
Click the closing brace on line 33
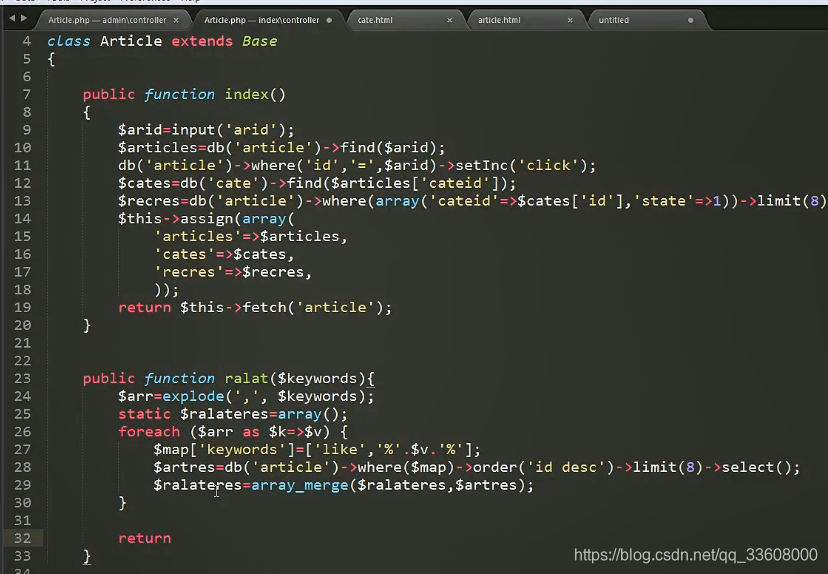pyautogui.click(x=87, y=556)
